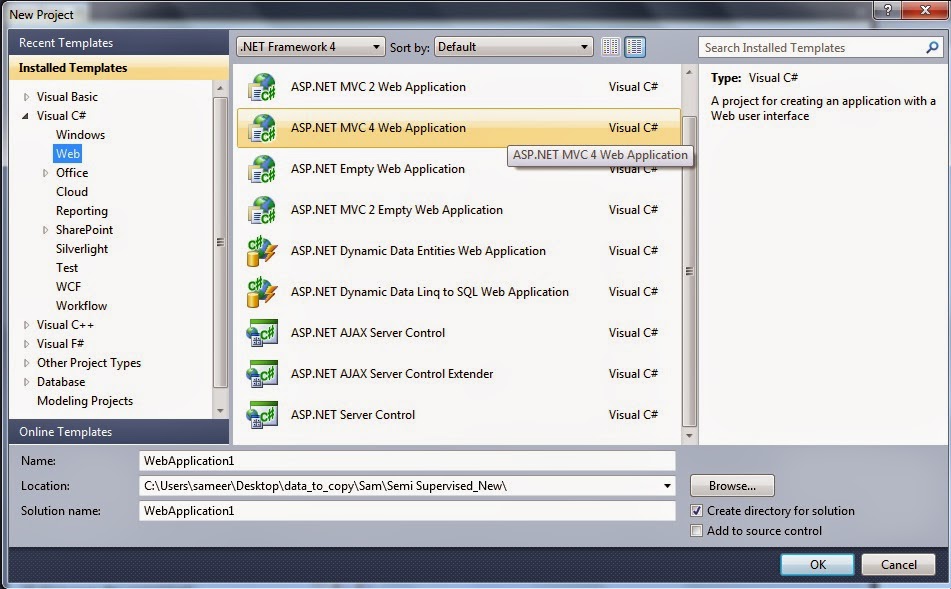Toggle Create directory for solution checkbox

pos(697,511)
